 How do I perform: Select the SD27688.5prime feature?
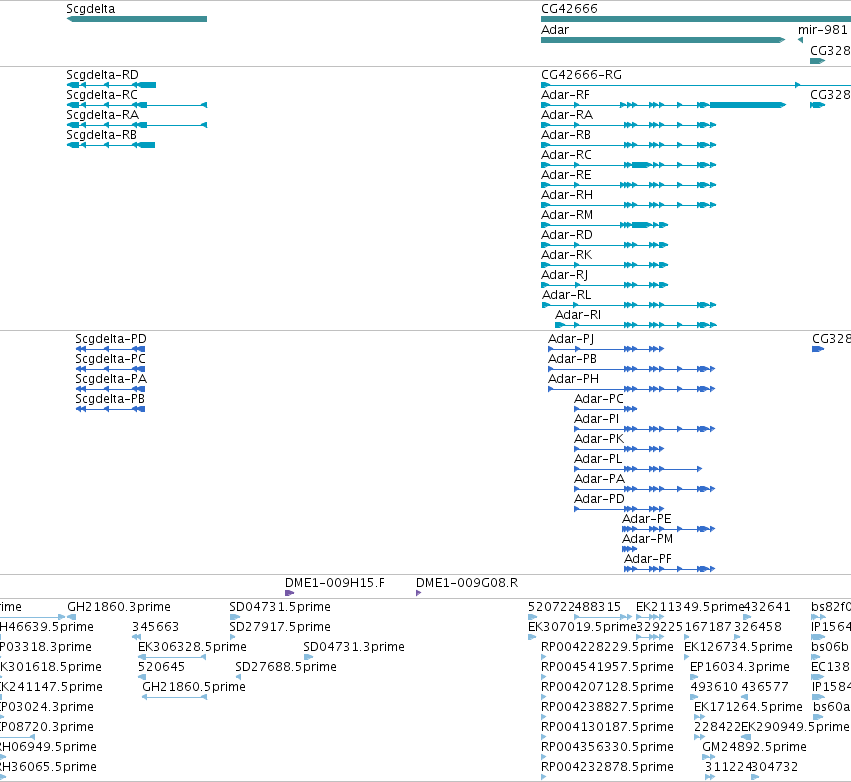tap(238, 677)
